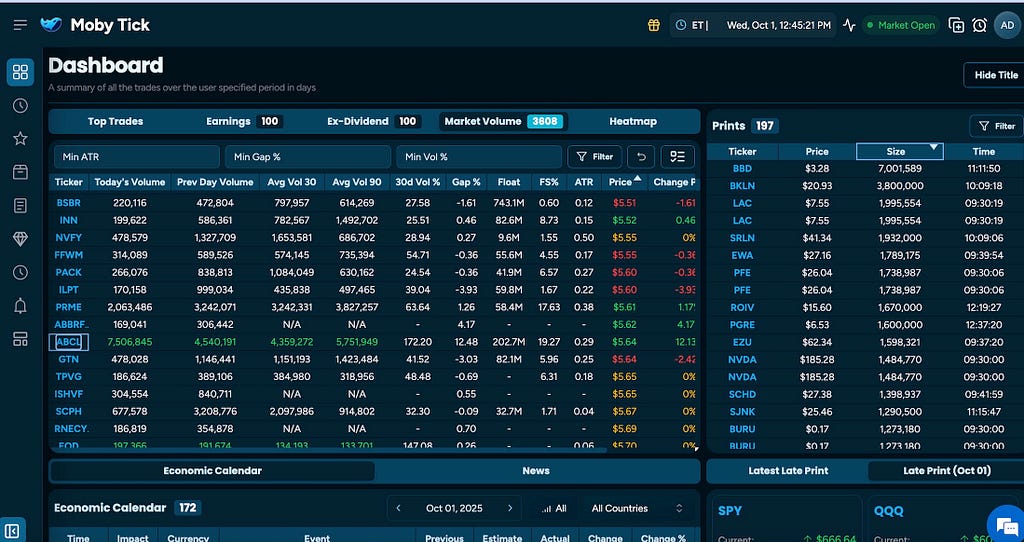Click the Min Gap % input field
Image resolution: width=1024 pixels, height=542 pixels.
click(308, 157)
